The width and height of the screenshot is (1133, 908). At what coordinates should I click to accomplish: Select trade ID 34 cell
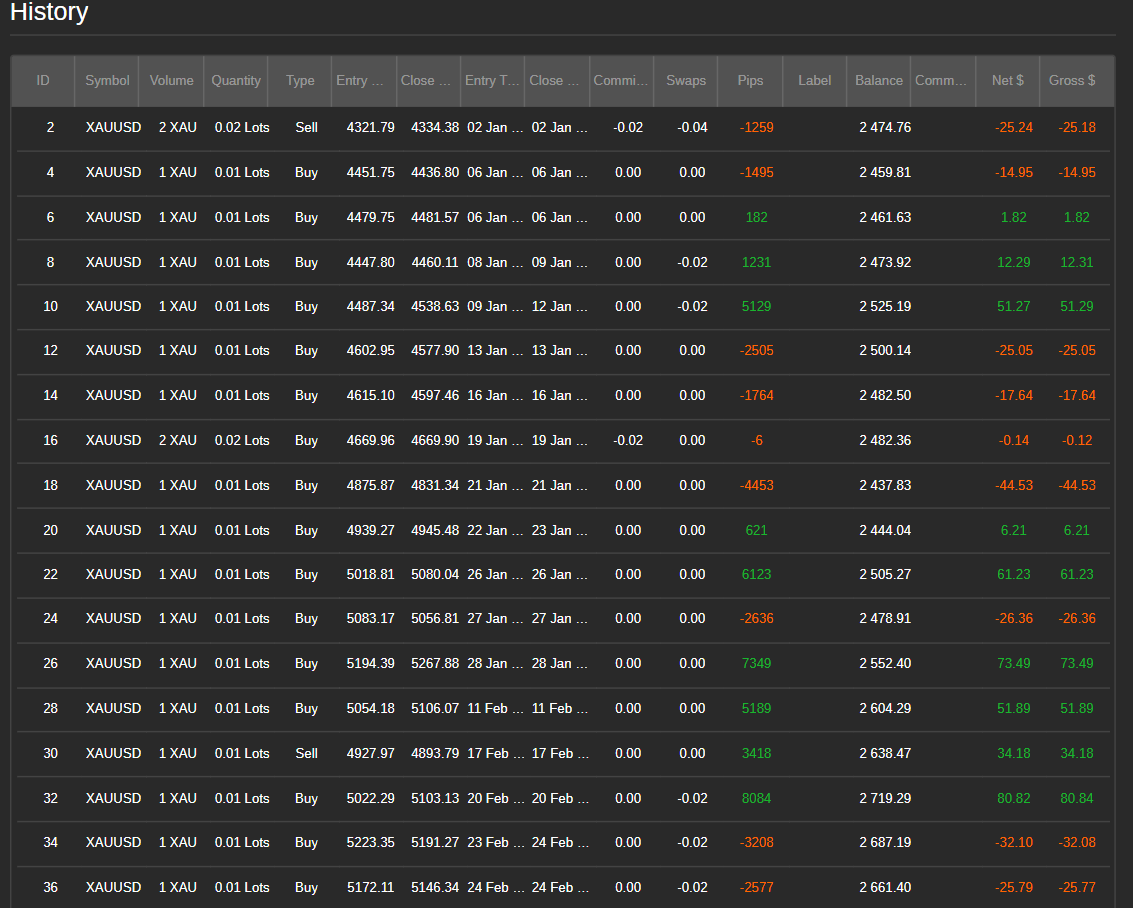[50, 842]
